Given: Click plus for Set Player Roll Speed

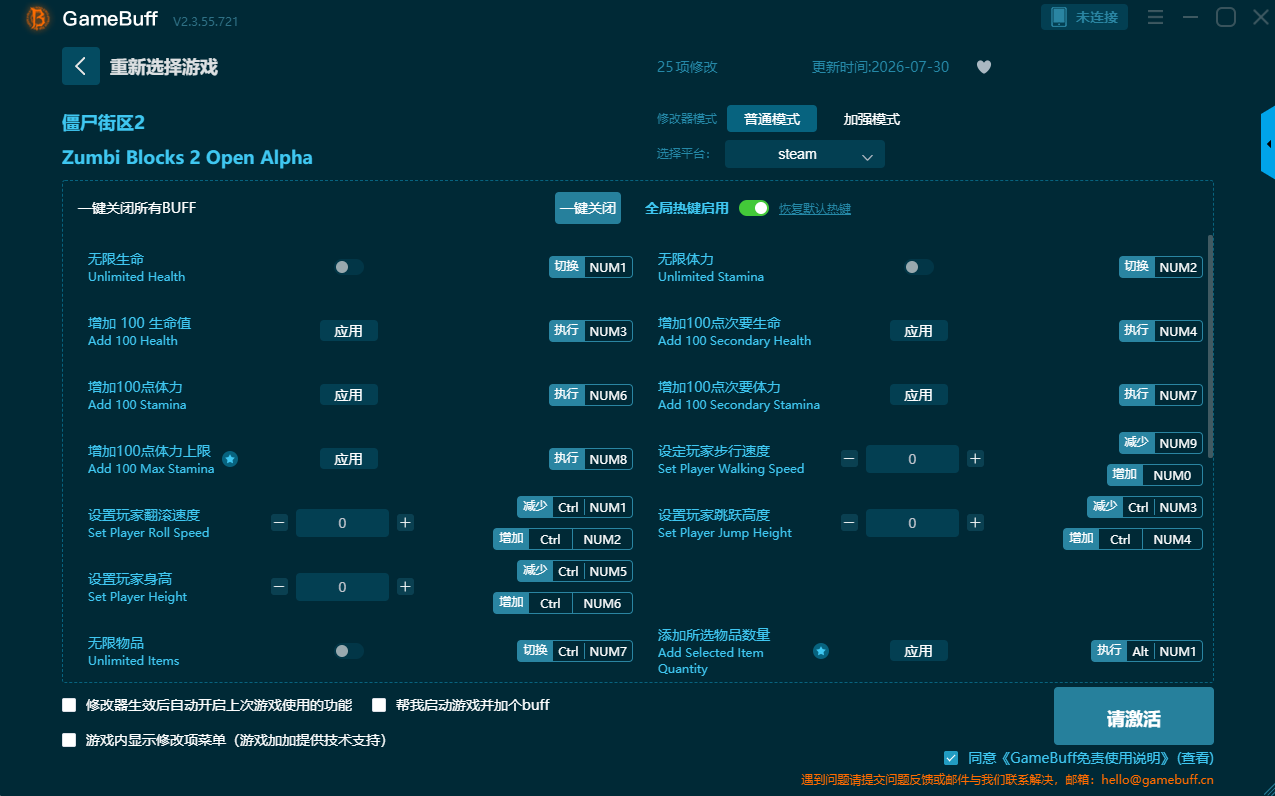Looking at the screenshot, I should (x=405, y=523).
